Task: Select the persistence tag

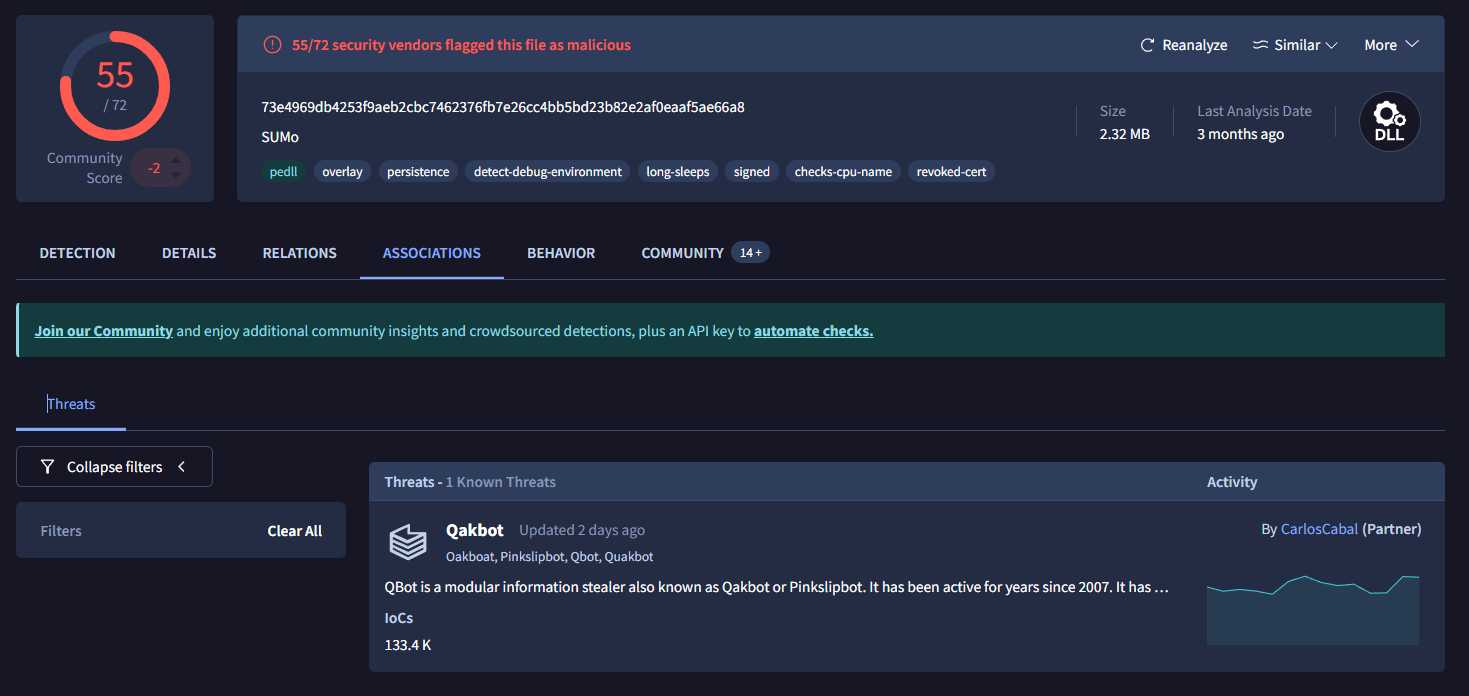Action: 418,172
